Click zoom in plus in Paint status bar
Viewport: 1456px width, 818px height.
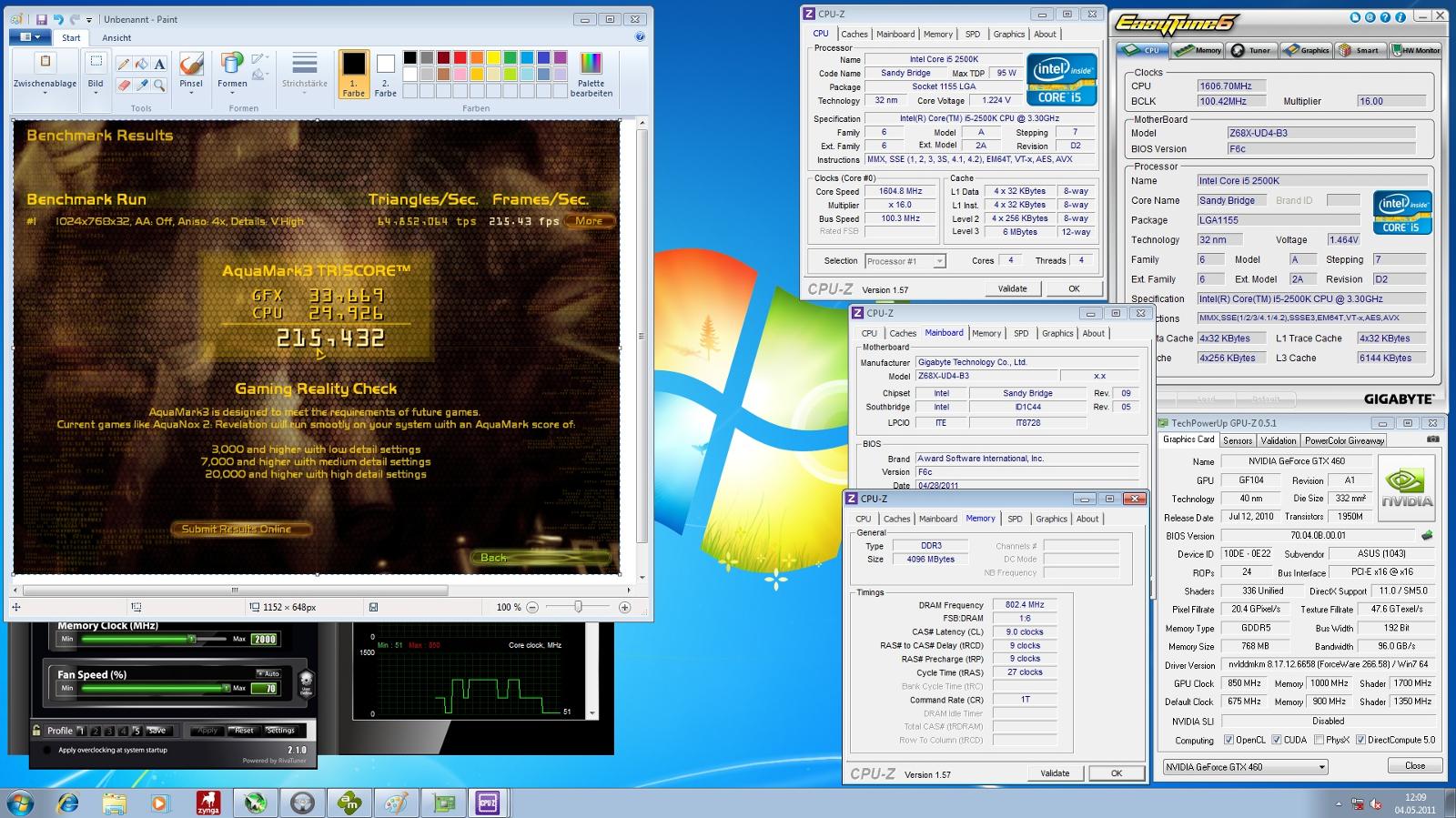coord(624,607)
